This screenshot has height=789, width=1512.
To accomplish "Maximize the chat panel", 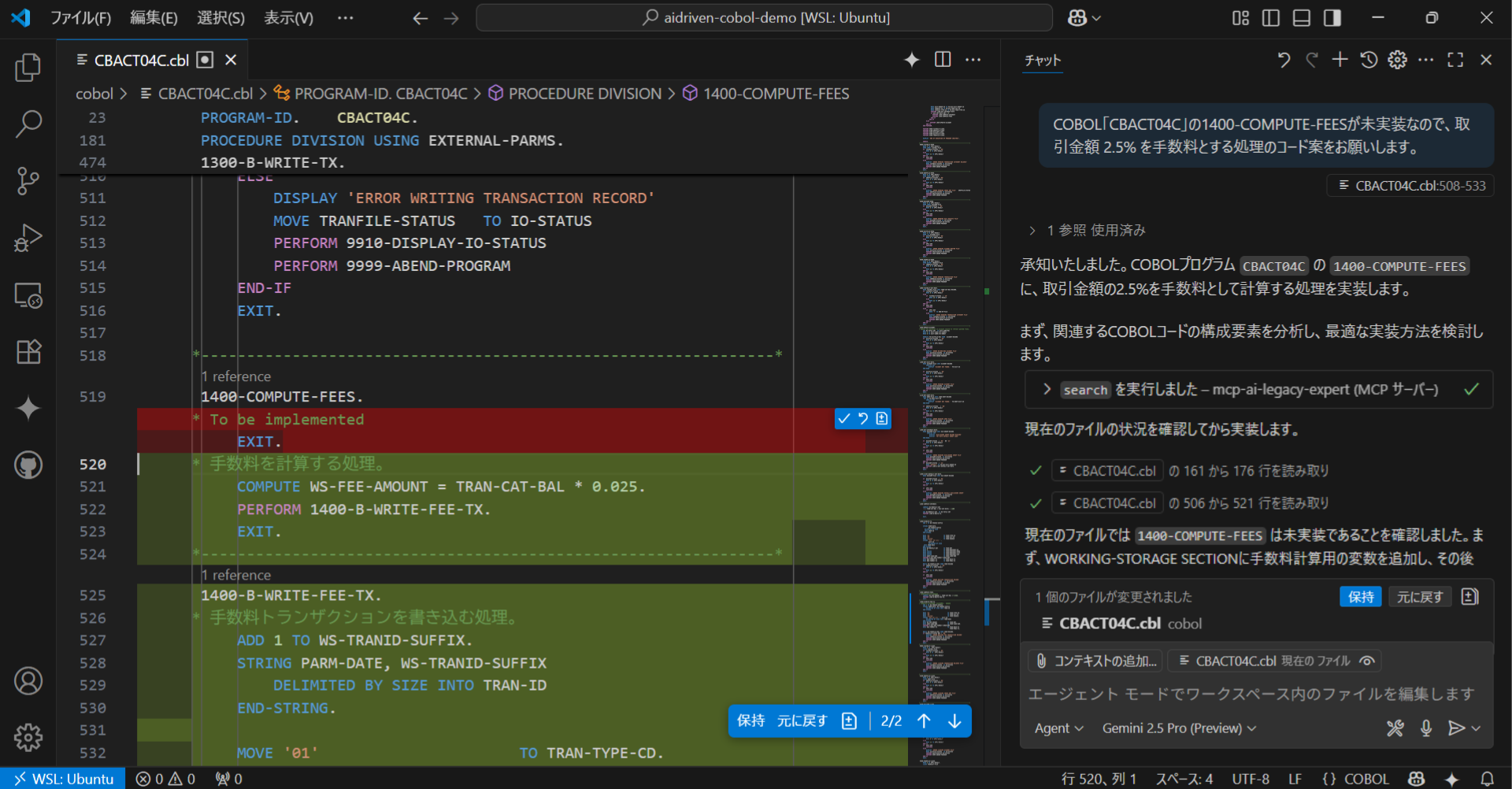I will [1455, 60].
